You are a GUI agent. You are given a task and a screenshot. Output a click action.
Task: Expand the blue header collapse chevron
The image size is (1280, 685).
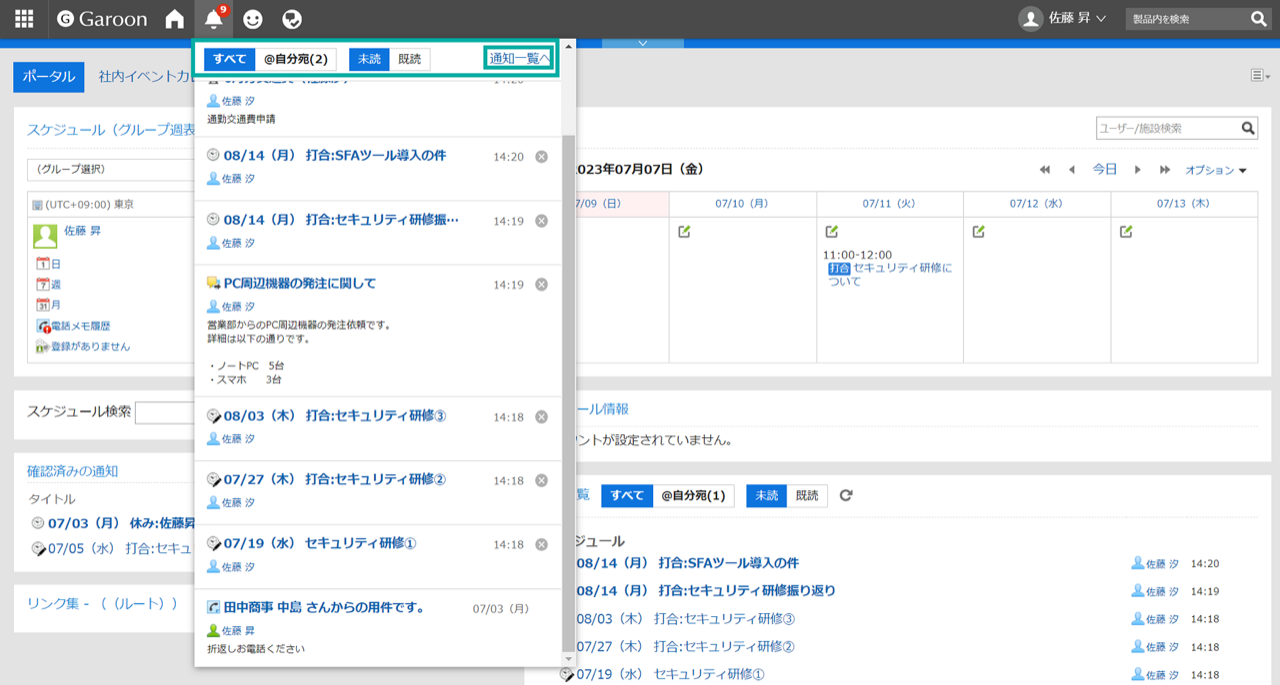(642, 43)
